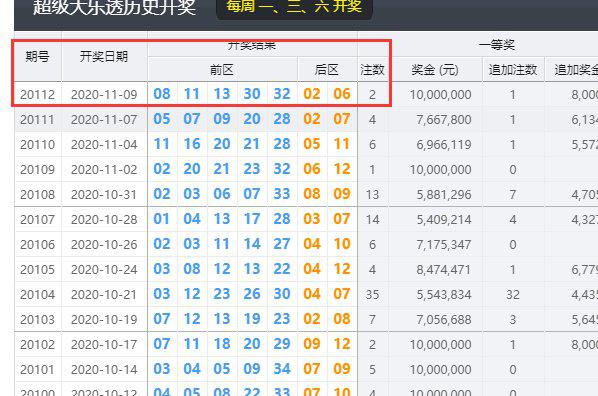Select issue number 20105
The image size is (598, 396).
37,270
